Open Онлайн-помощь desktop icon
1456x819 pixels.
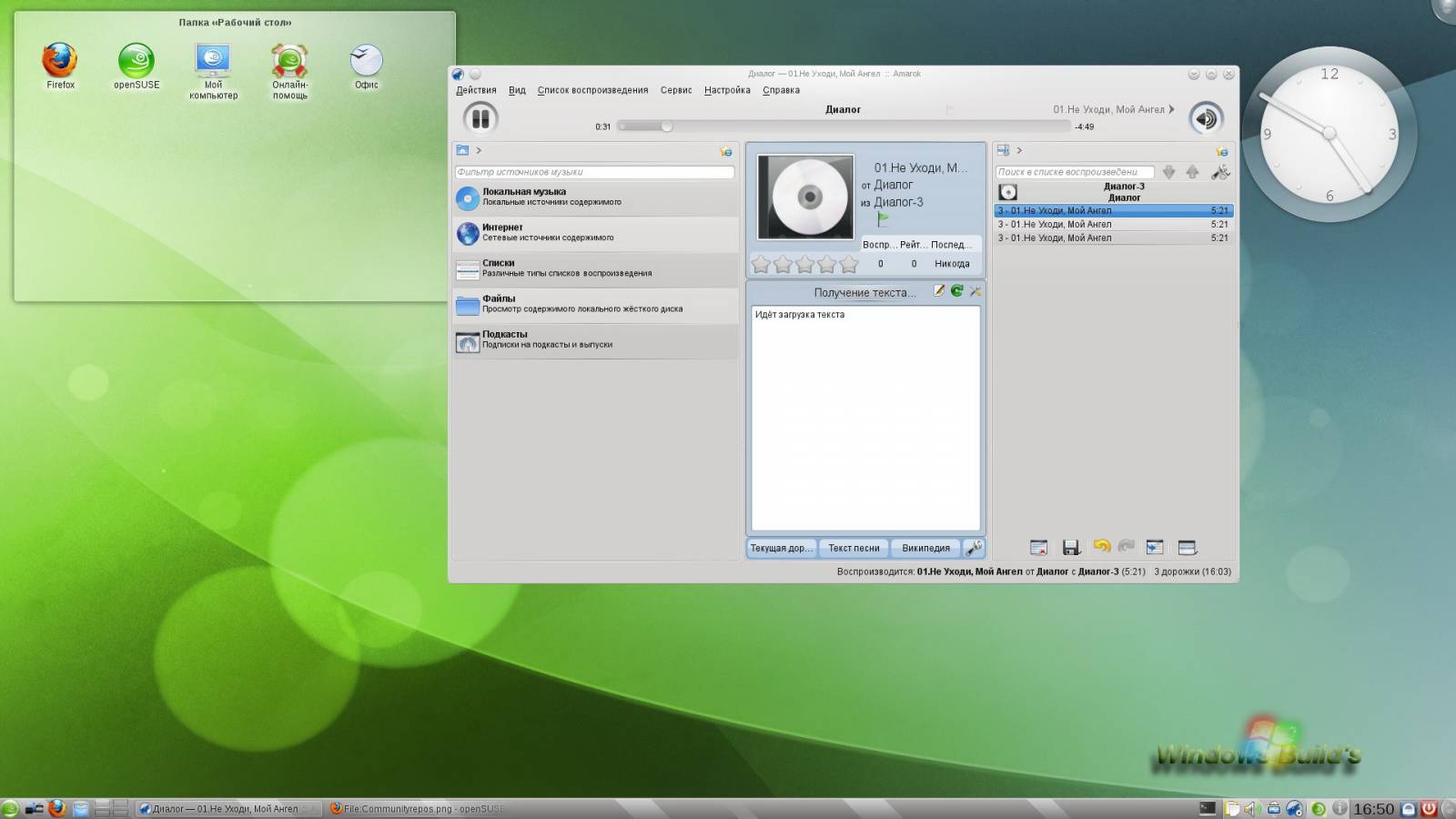(x=289, y=71)
